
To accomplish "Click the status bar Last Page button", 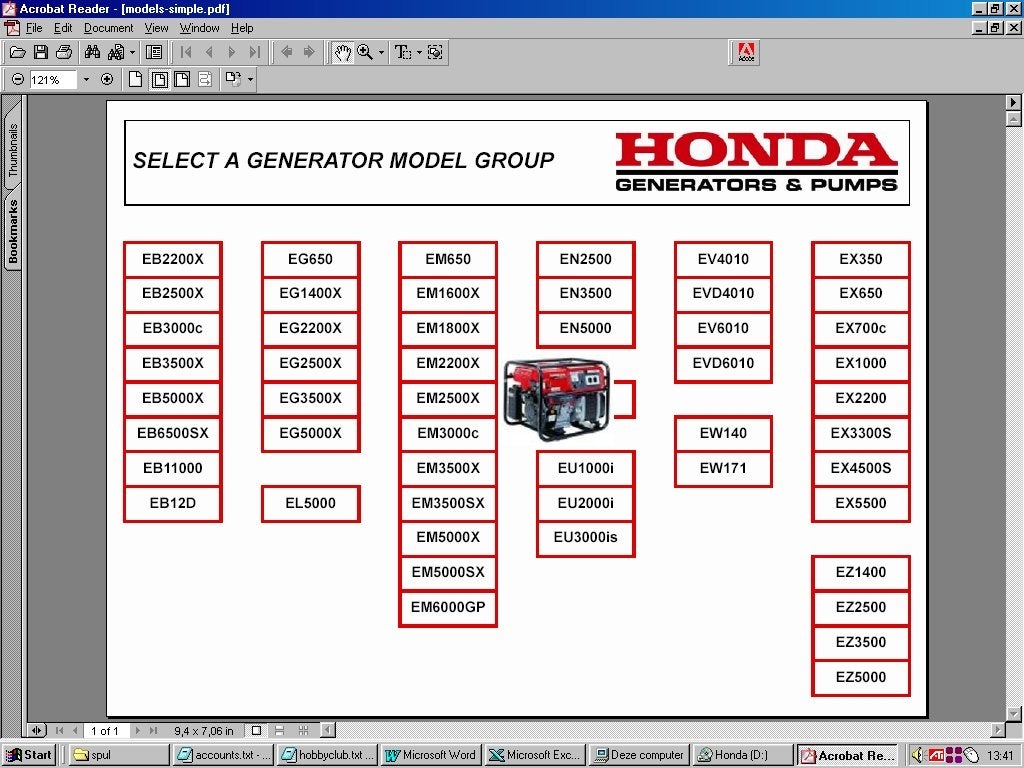I will pos(154,731).
